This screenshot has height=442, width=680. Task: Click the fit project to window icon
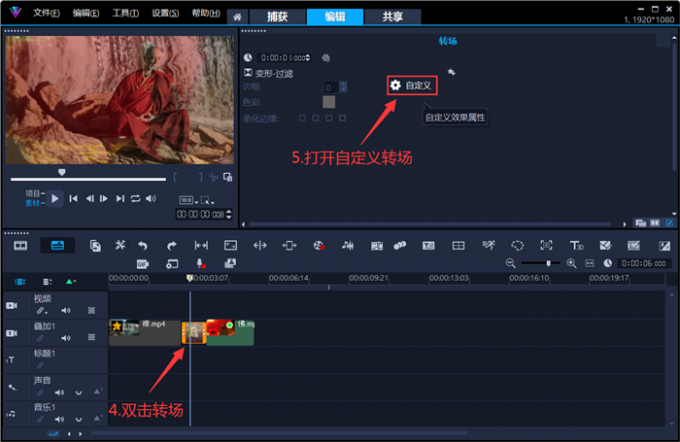point(589,263)
